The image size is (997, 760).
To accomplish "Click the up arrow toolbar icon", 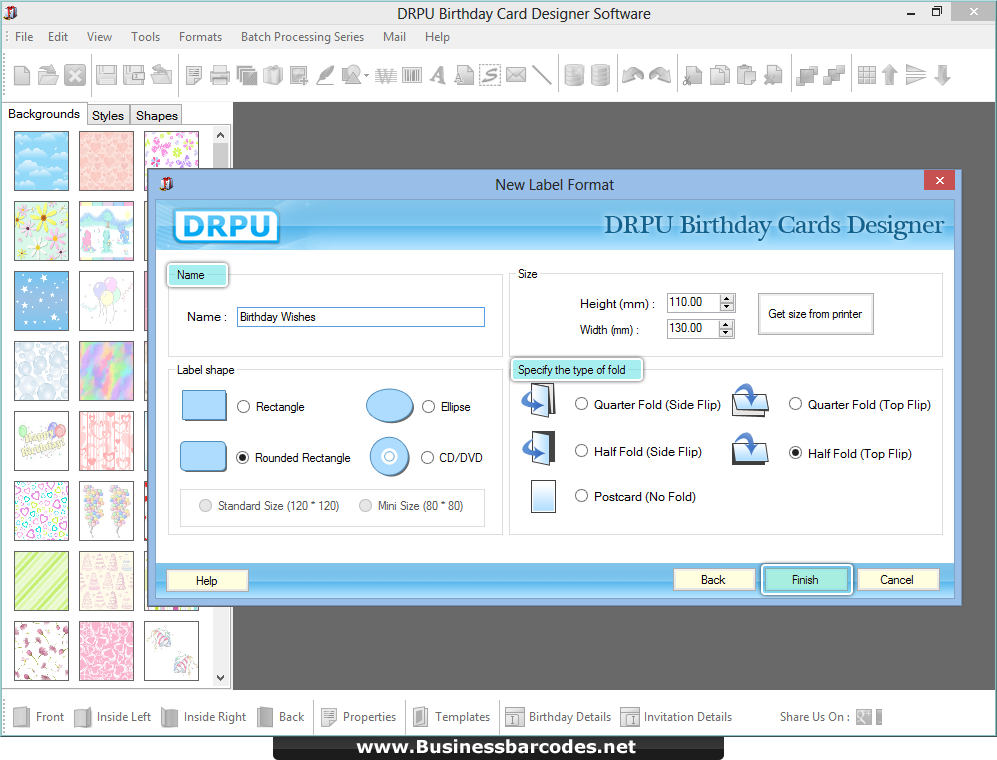I will [890, 76].
